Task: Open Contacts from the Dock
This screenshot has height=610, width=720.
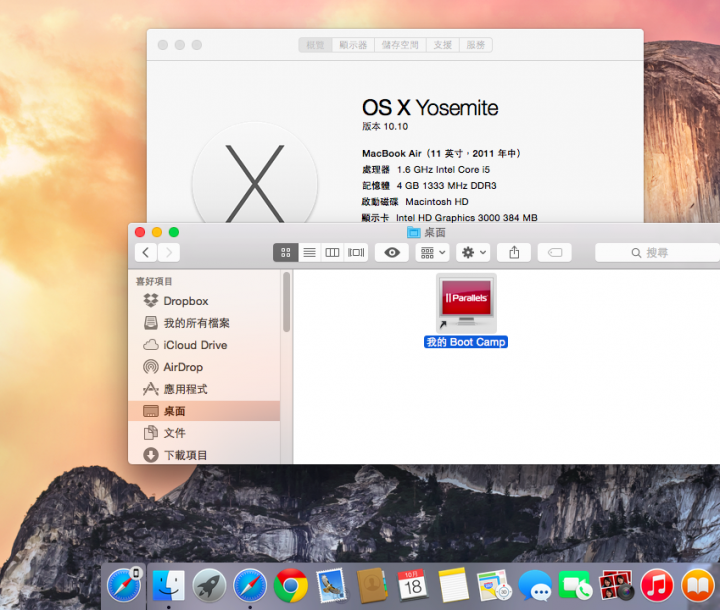Action: pos(372,585)
